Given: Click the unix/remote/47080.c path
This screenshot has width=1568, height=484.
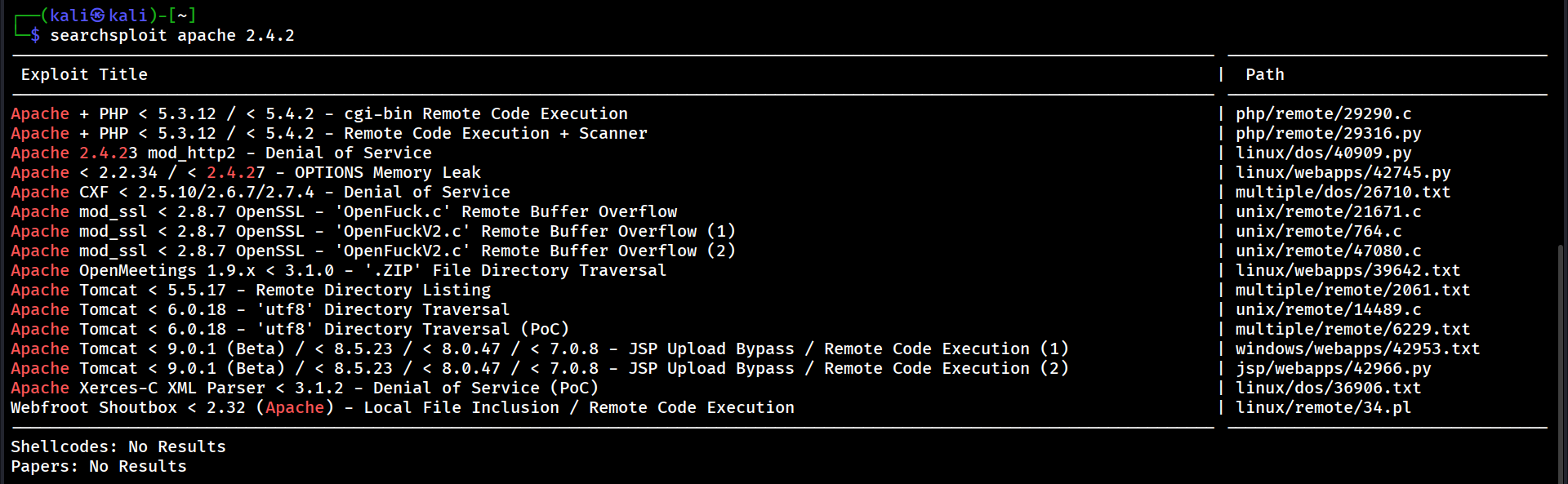Looking at the screenshot, I should click(x=1328, y=251).
